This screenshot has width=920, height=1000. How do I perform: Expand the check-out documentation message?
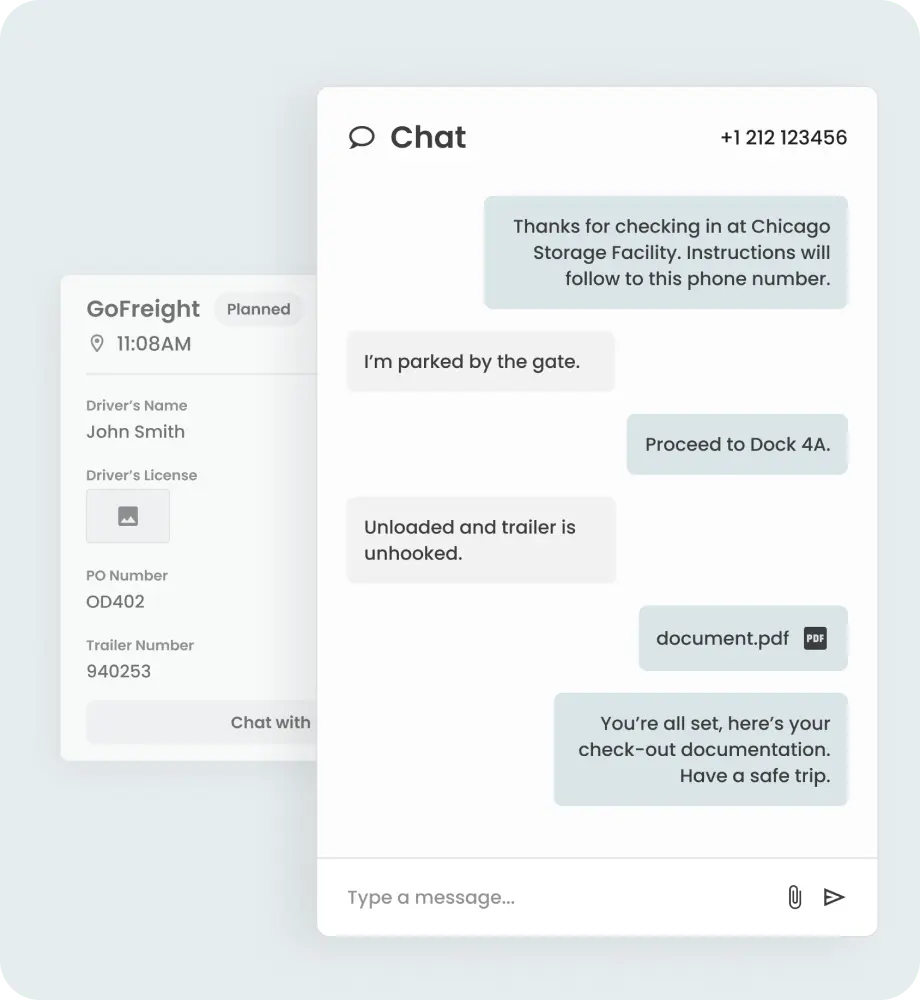coord(700,748)
